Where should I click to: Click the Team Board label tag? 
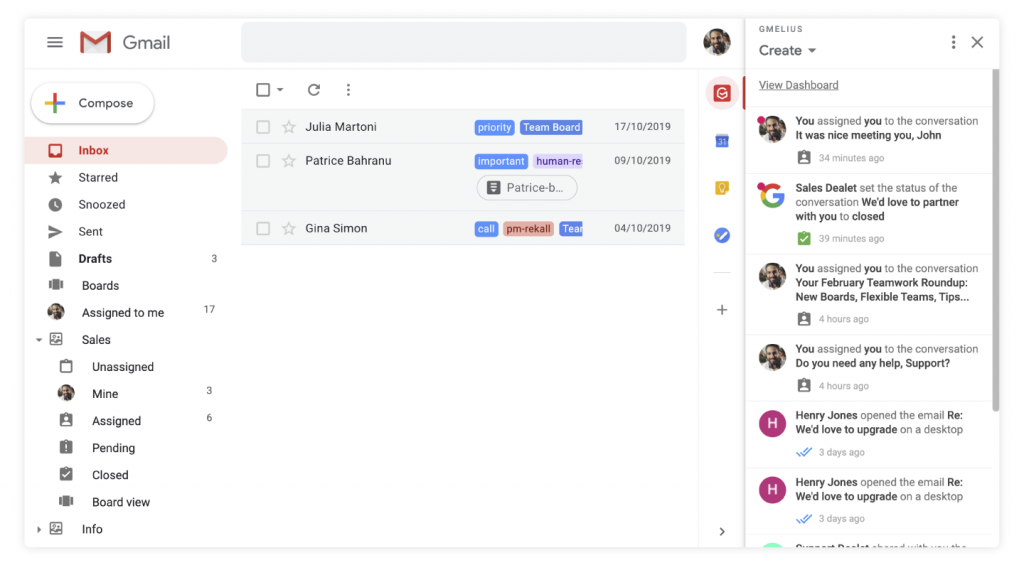[551, 127]
